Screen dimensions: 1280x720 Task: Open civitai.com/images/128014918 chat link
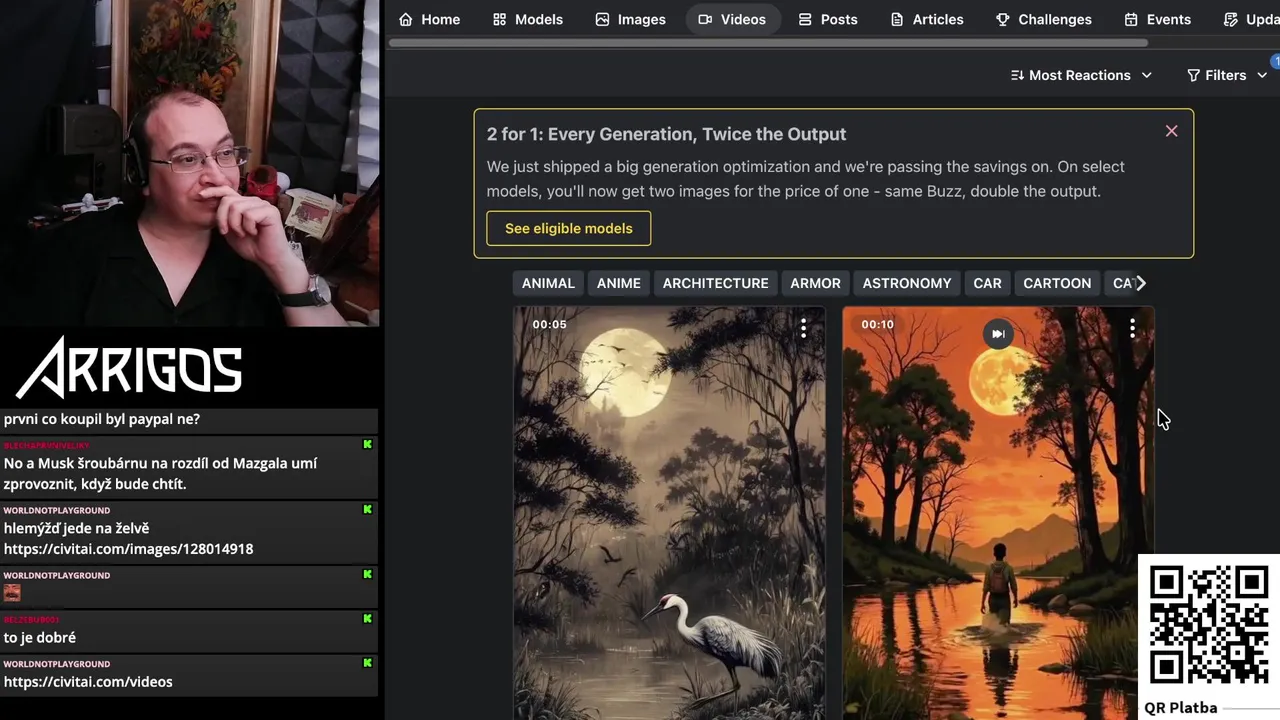[128, 548]
